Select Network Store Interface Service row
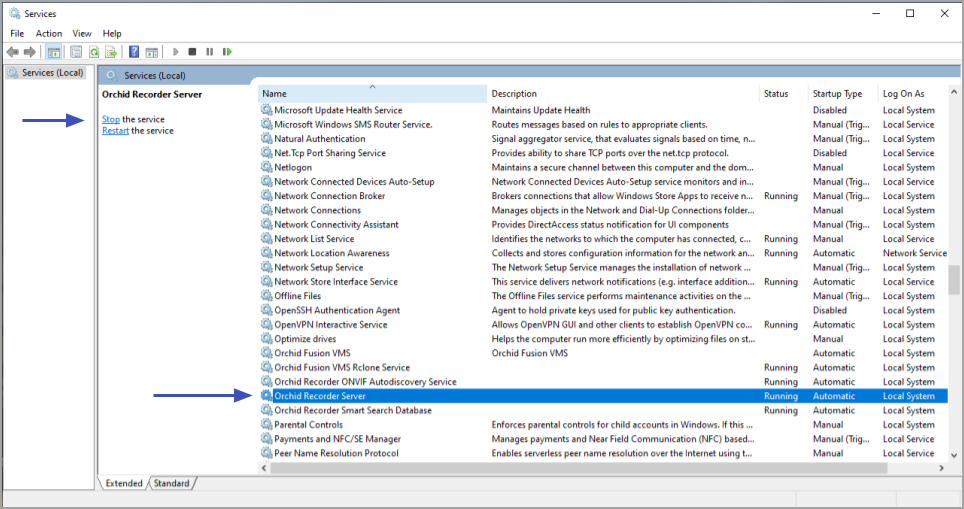 602,282
